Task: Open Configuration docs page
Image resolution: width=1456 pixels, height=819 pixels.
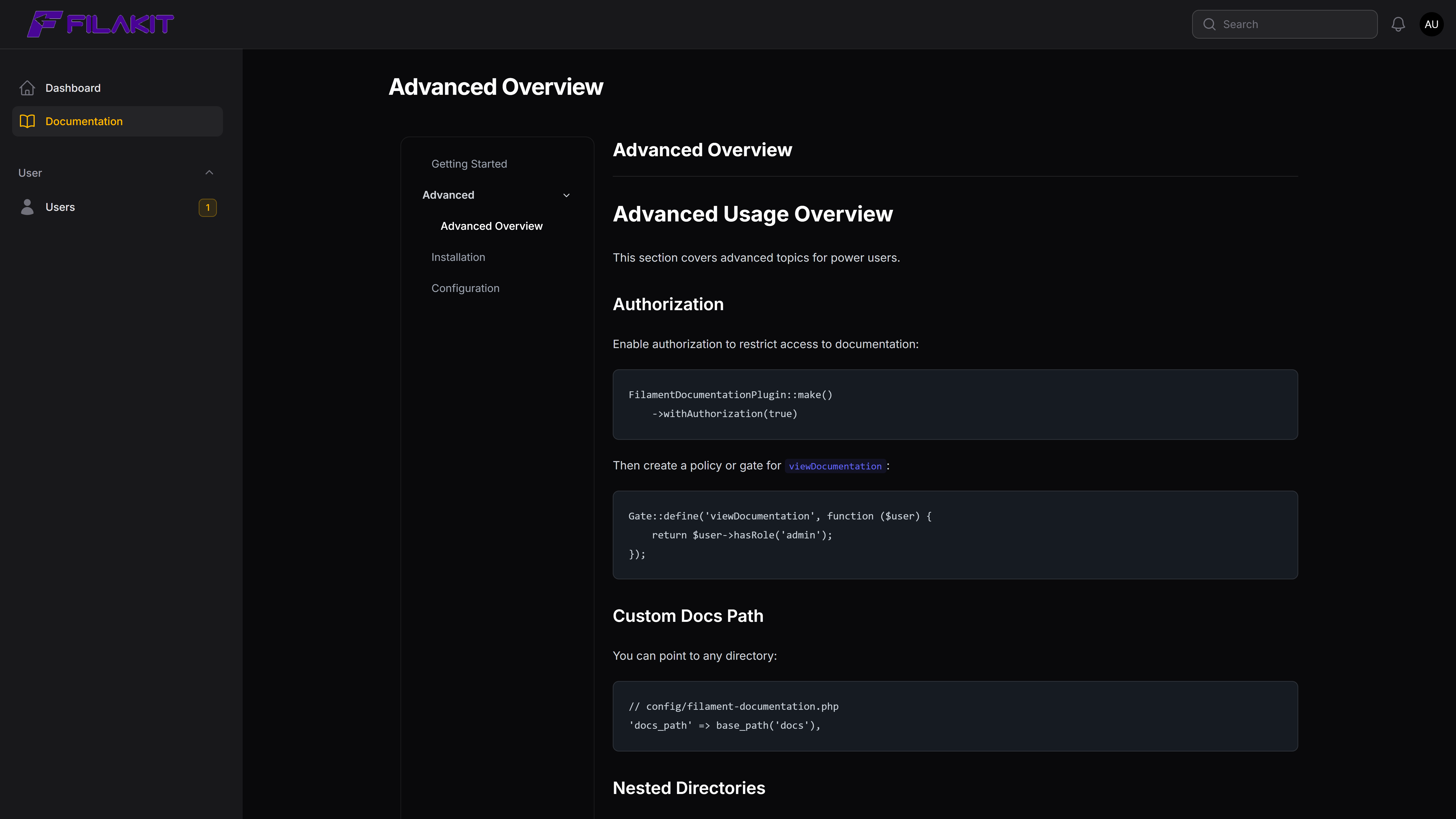Action: pos(465,288)
